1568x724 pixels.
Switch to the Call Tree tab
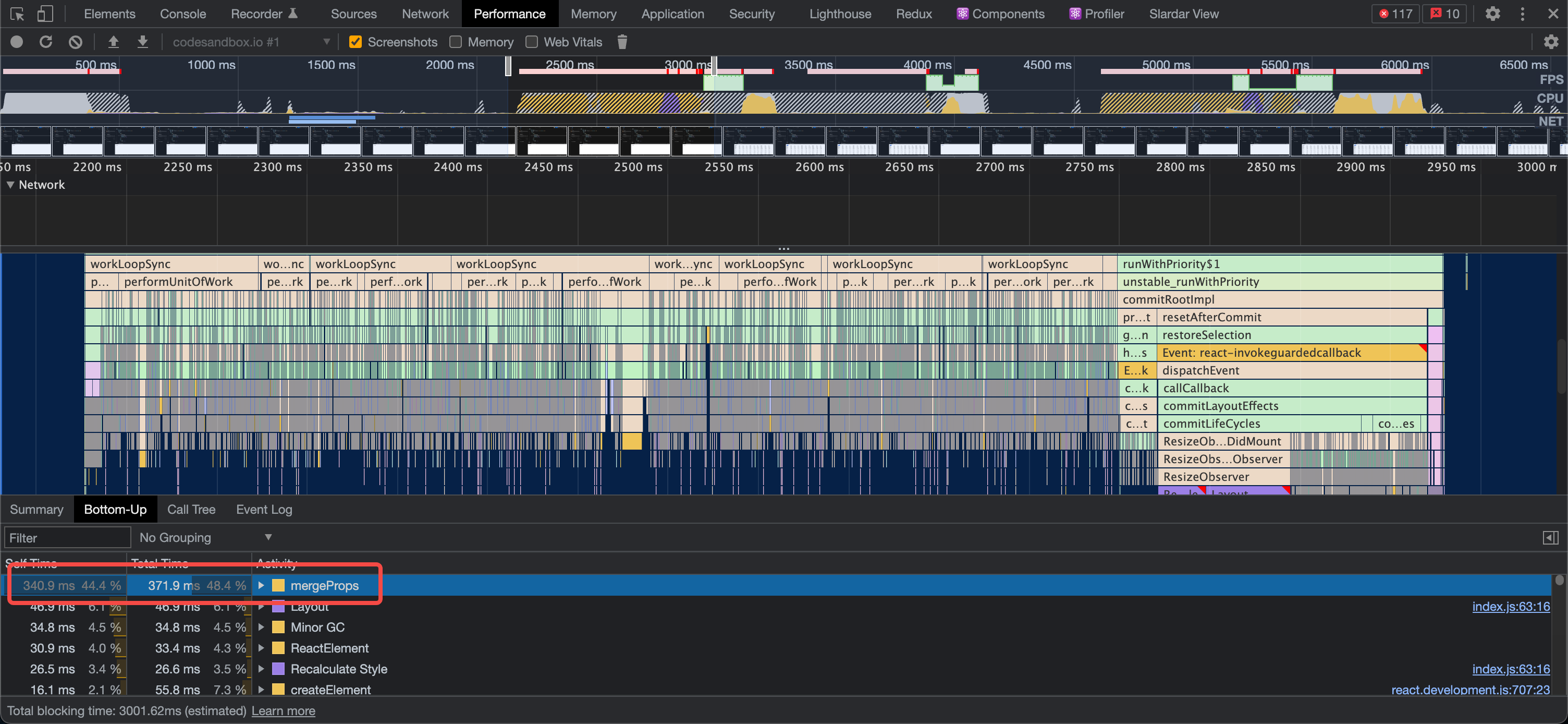click(x=191, y=510)
